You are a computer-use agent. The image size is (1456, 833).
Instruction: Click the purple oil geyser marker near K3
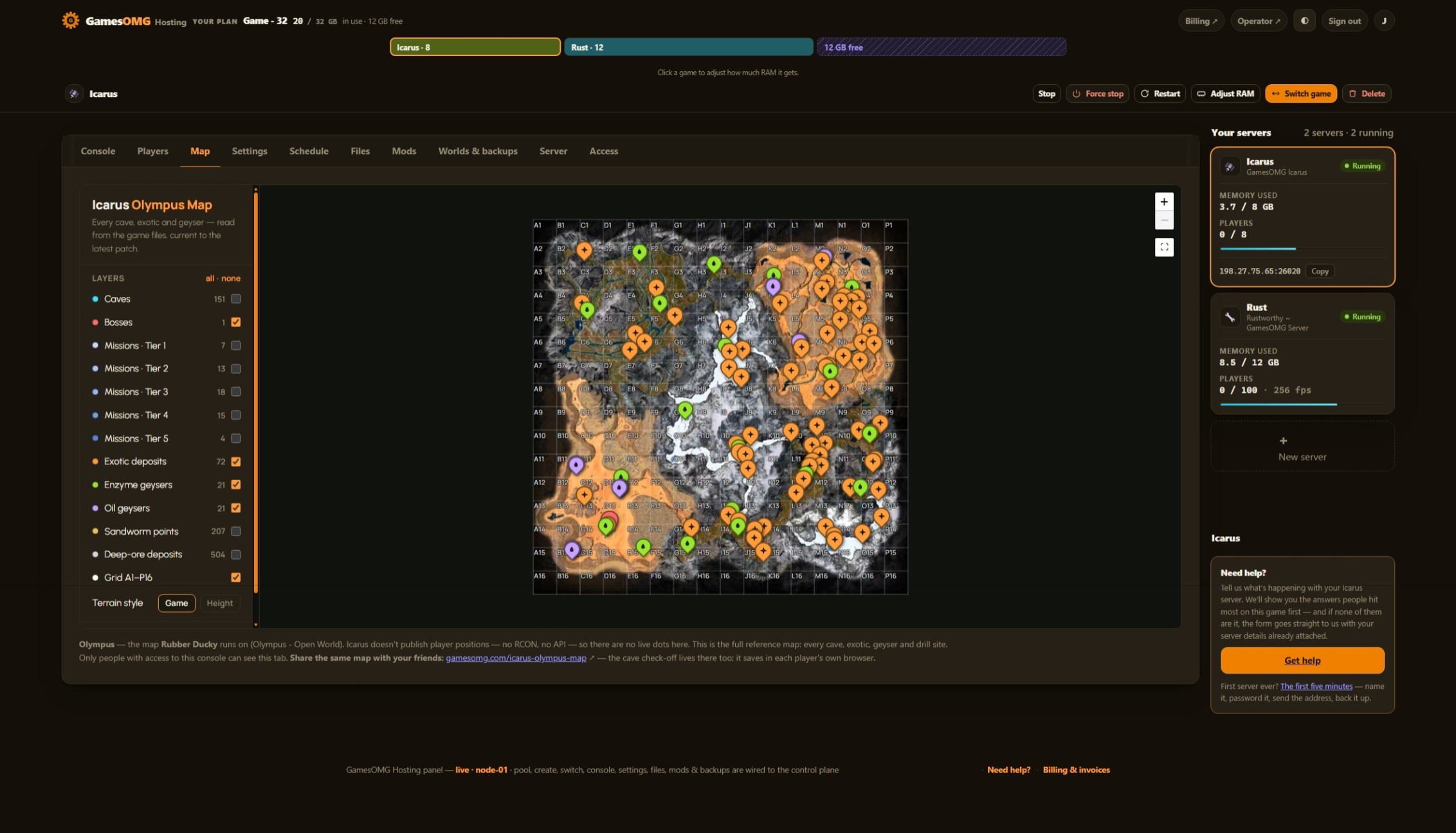click(773, 286)
